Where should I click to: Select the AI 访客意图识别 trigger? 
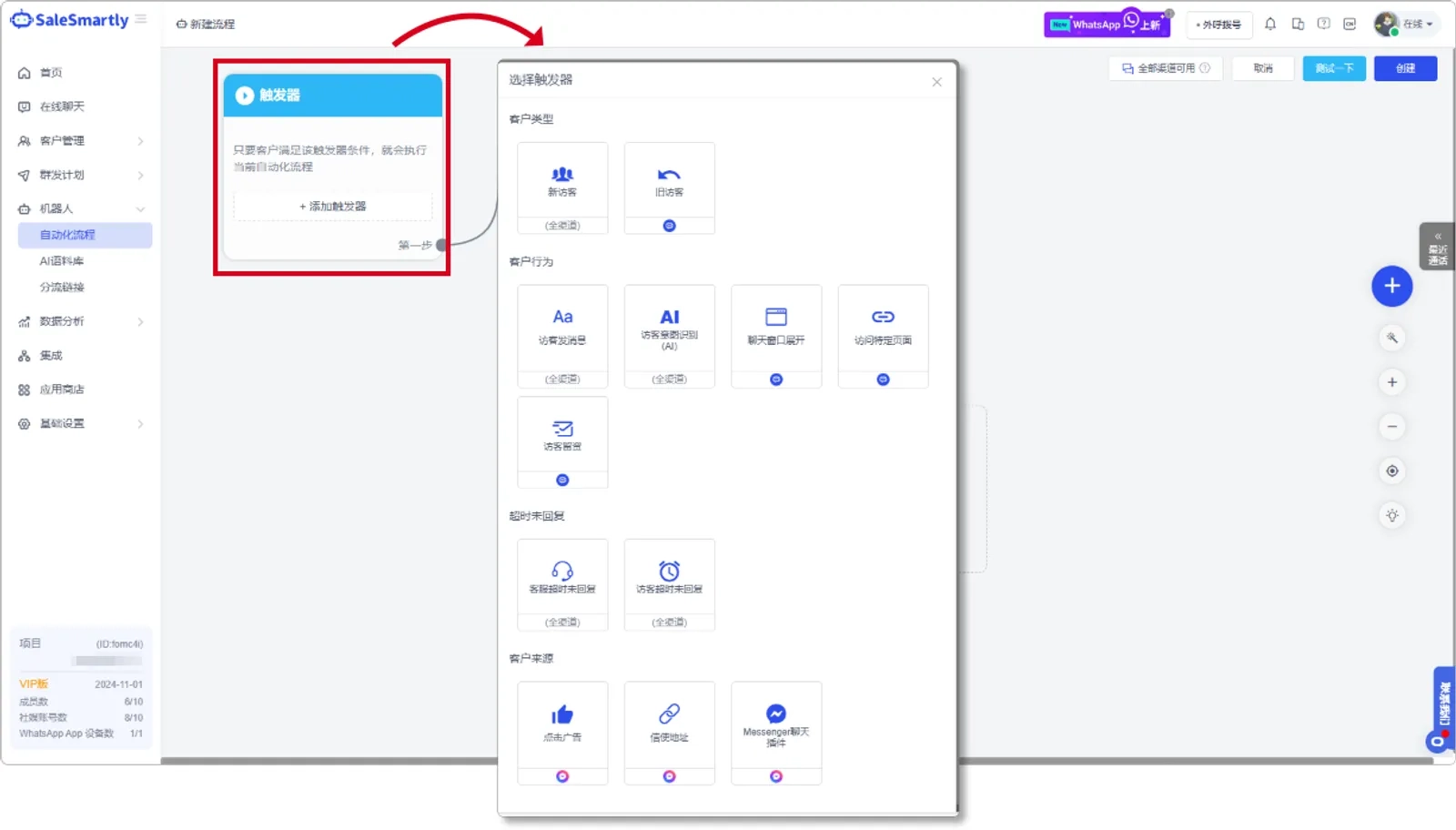[669, 336]
